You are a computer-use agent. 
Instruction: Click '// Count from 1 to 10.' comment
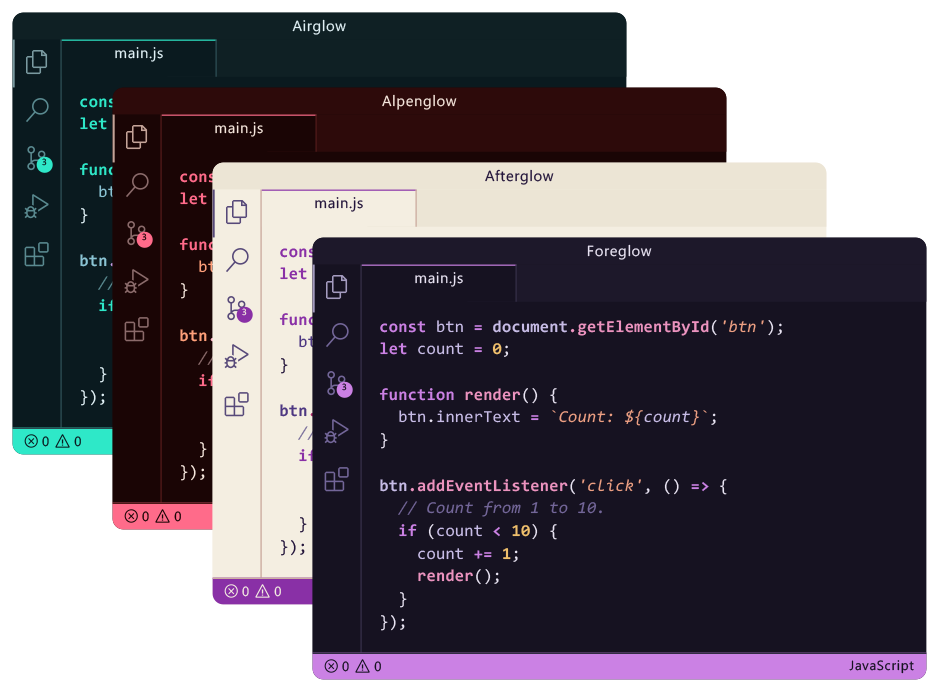coord(501,508)
